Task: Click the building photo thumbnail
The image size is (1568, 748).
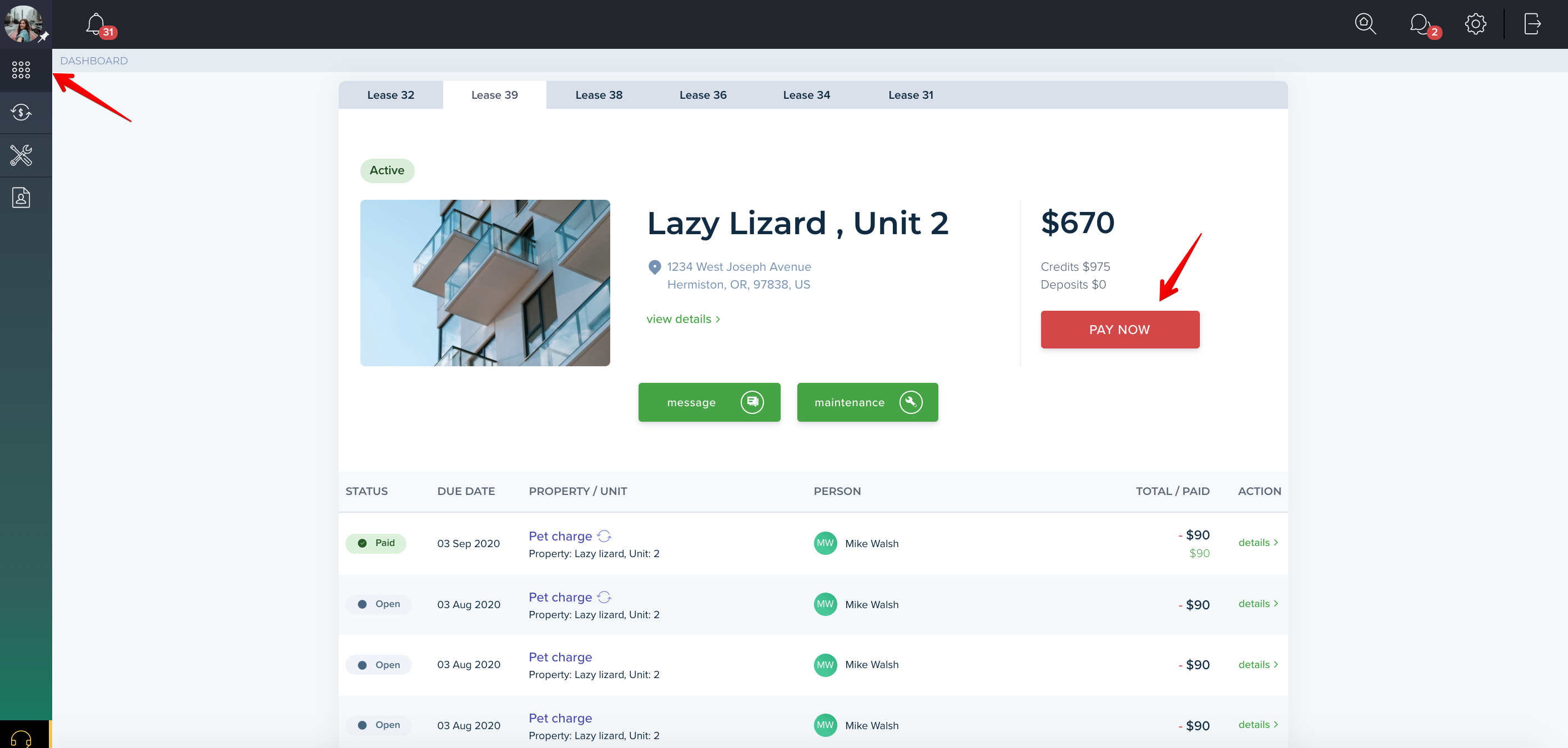Action: point(485,283)
